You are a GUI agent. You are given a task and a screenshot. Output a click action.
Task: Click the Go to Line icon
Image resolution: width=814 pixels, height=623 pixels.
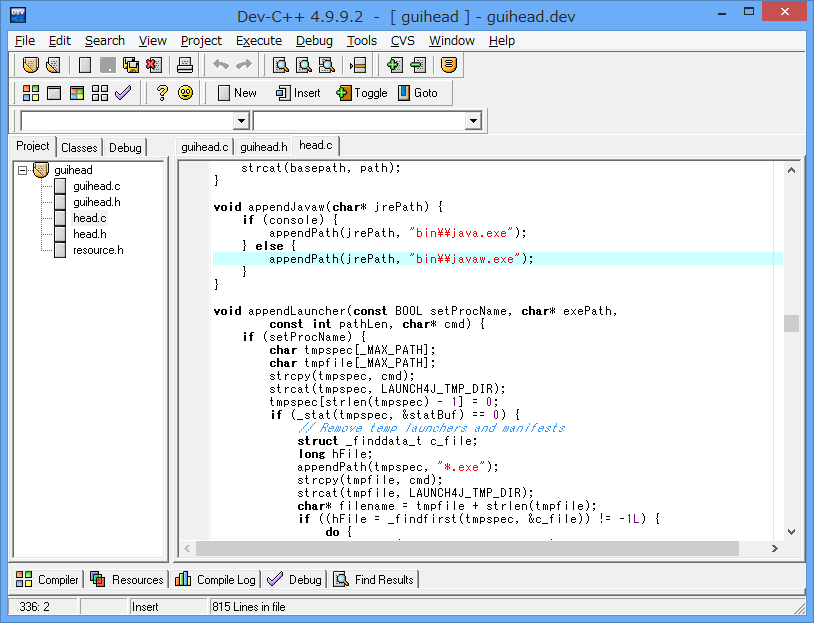[x=358, y=65]
